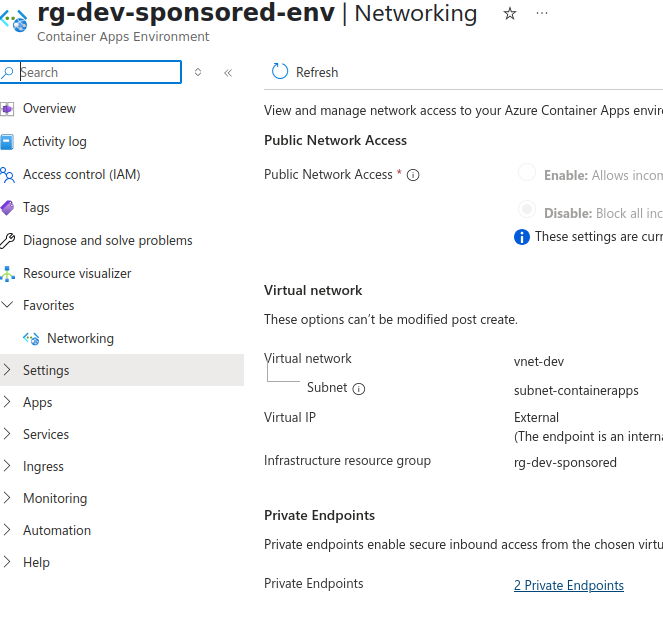
Task: Open Tags menu item
Action: [x=36, y=208]
